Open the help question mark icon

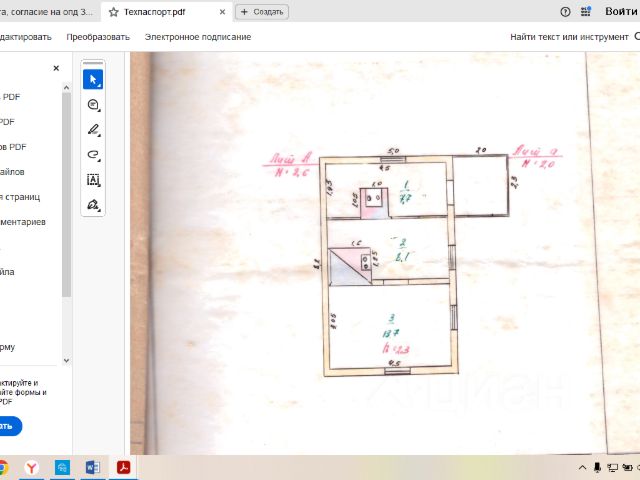point(565,12)
